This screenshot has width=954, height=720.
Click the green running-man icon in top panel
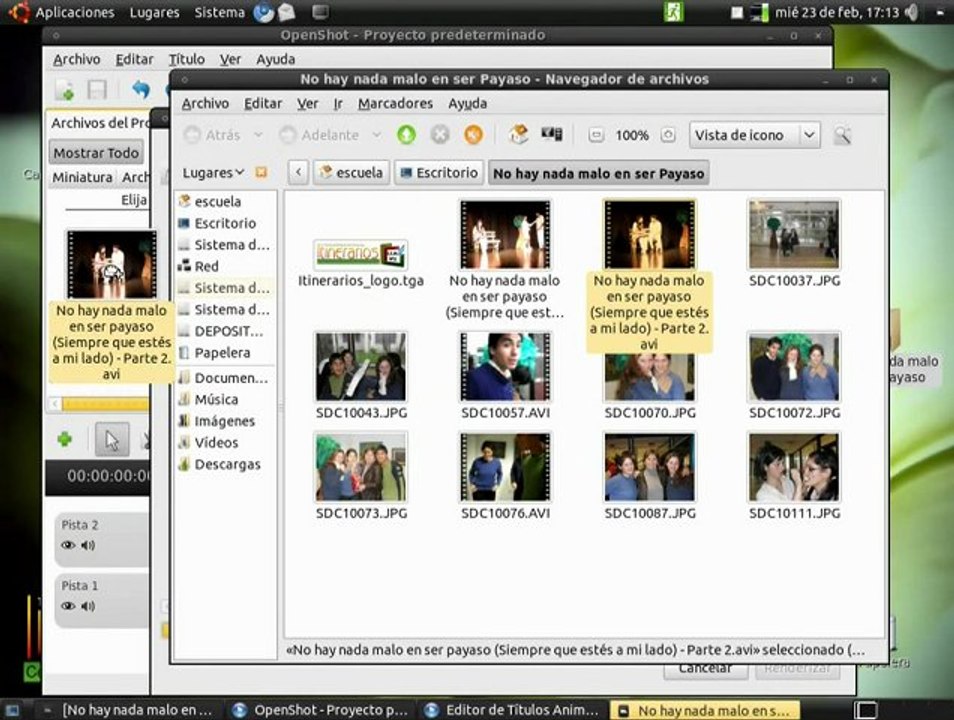pyautogui.click(x=674, y=12)
